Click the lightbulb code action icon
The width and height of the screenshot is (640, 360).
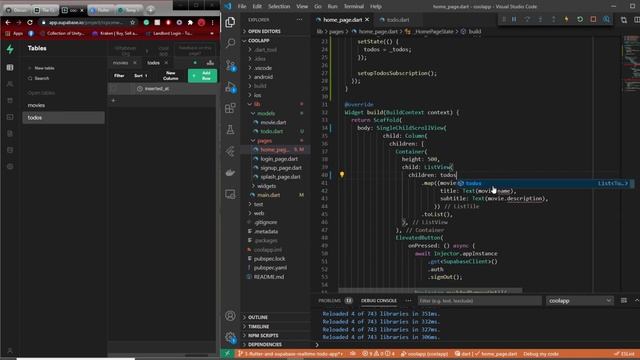[x=342, y=175]
